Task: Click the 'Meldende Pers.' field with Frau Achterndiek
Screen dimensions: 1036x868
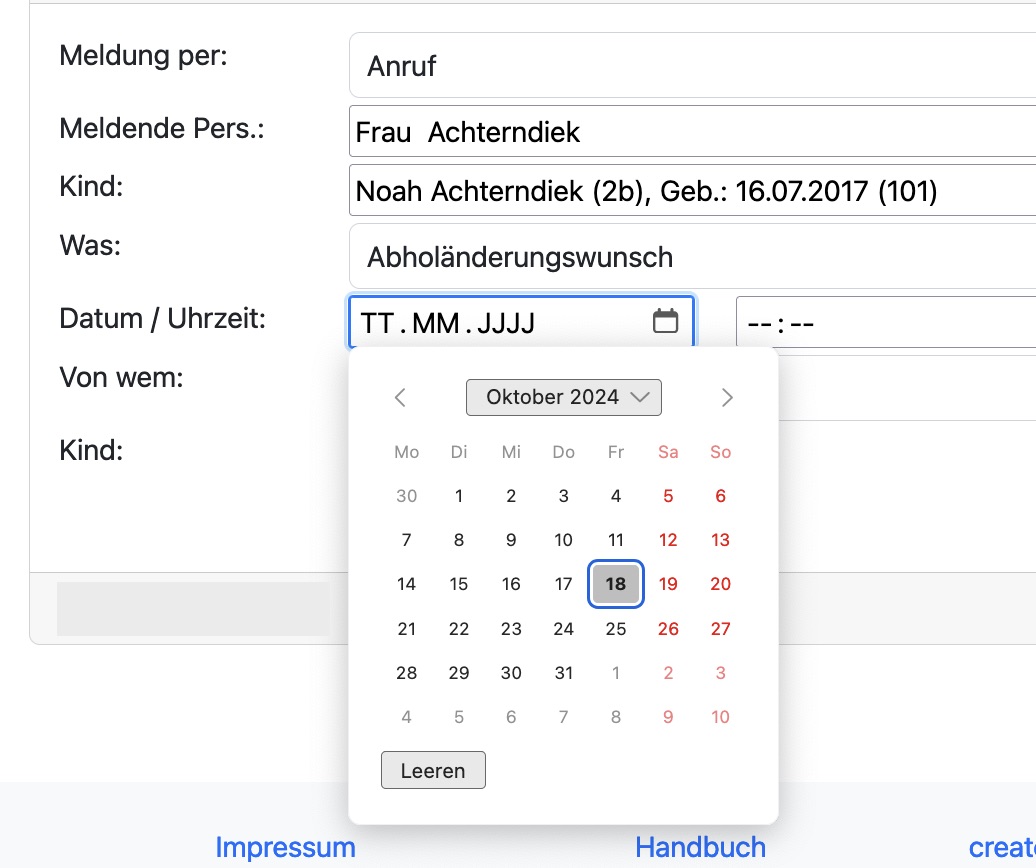Action: (x=600, y=130)
